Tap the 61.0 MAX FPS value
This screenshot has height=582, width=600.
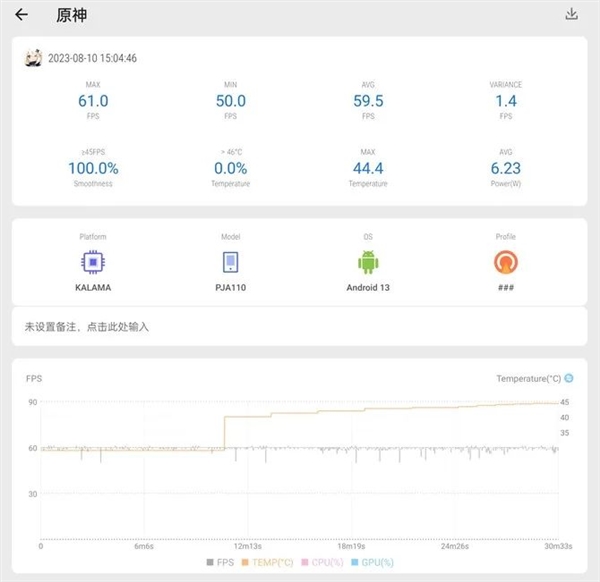pos(93,101)
